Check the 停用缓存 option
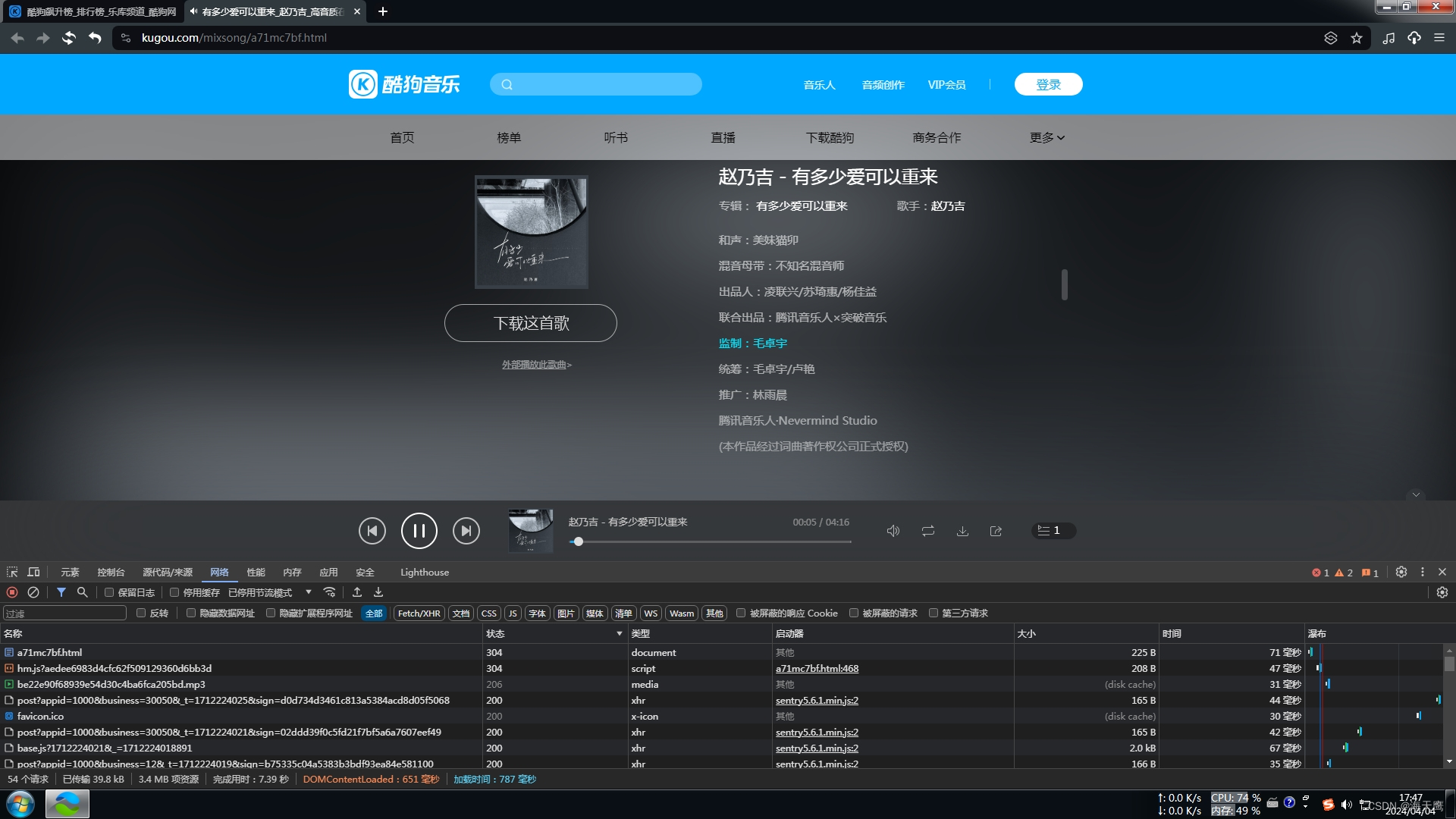Screen dimensions: 1456x819 tap(174, 592)
